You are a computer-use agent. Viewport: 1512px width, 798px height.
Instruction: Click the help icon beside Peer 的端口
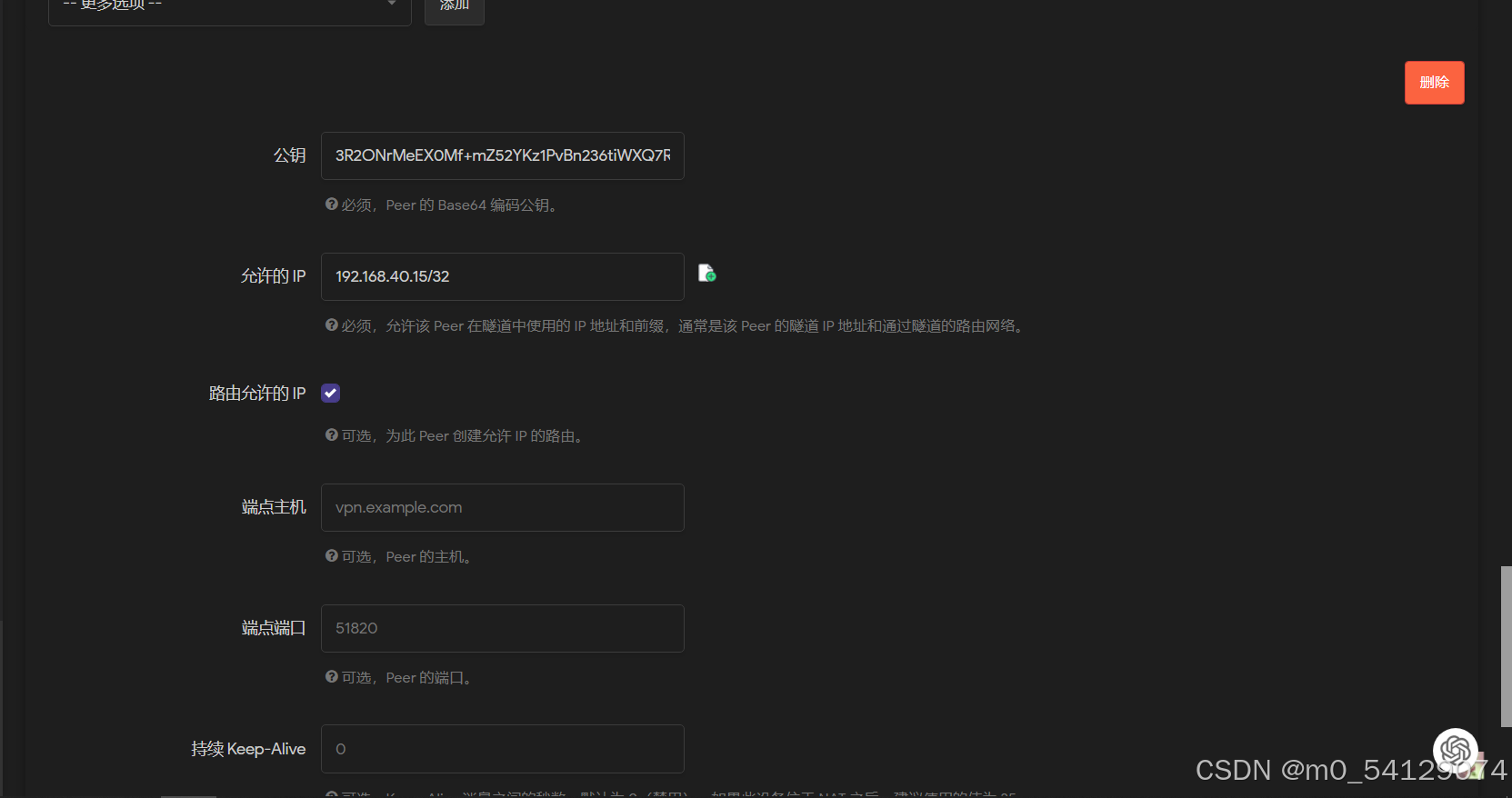(332, 677)
